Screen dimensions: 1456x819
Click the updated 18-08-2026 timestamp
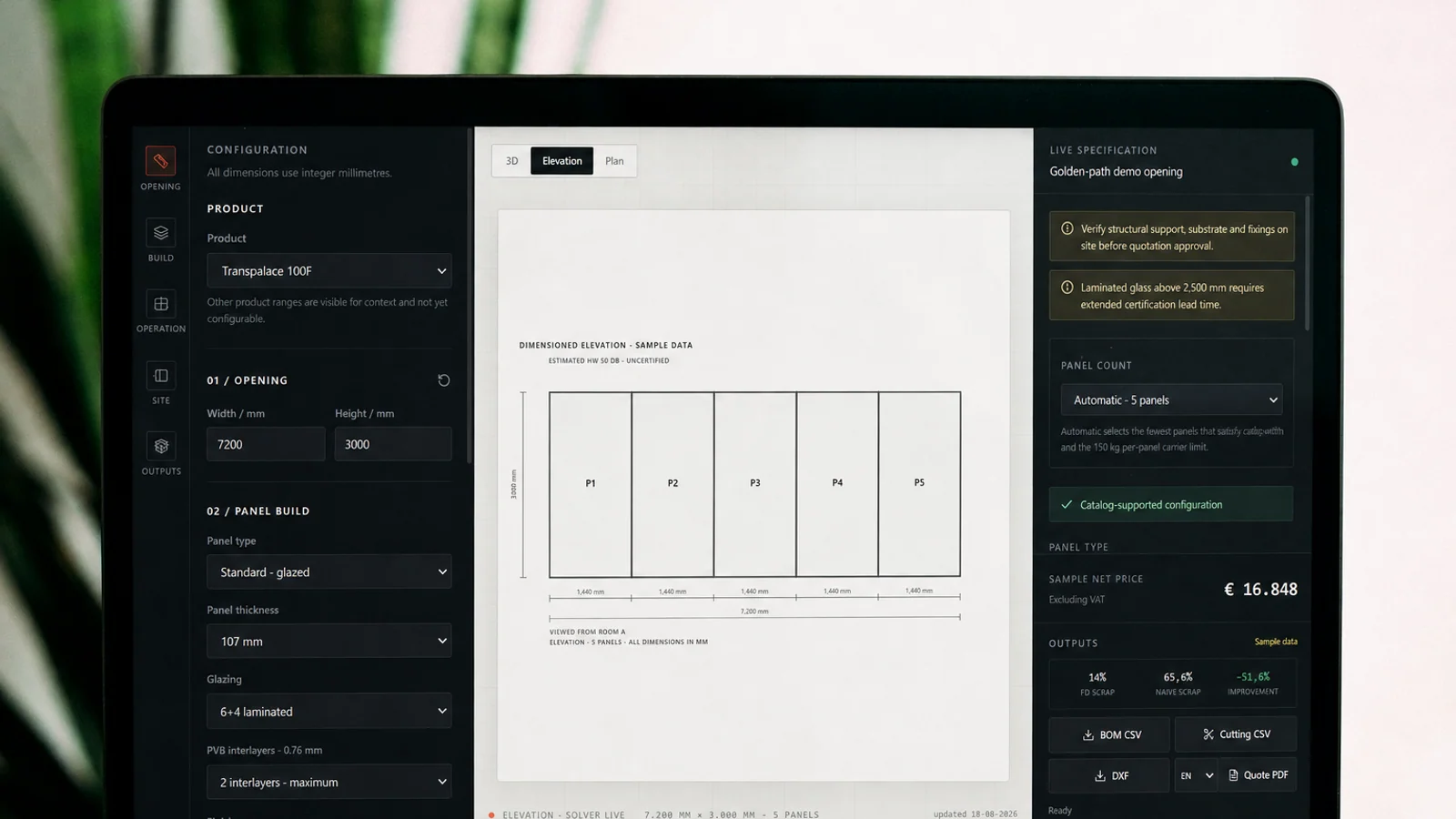point(976,814)
